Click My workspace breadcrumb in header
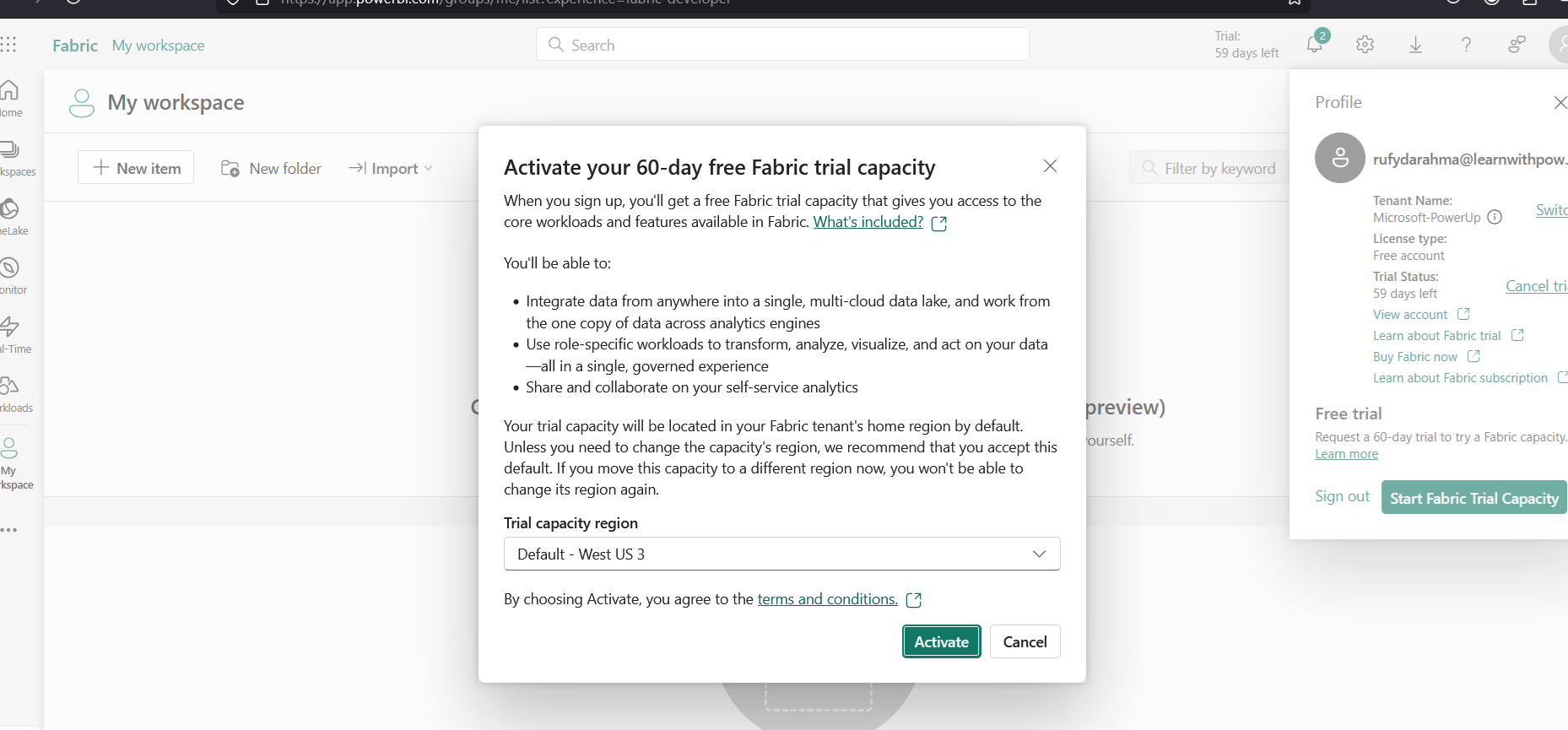Viewport: 1568px width, 730px height. click(x=158, y=46)
